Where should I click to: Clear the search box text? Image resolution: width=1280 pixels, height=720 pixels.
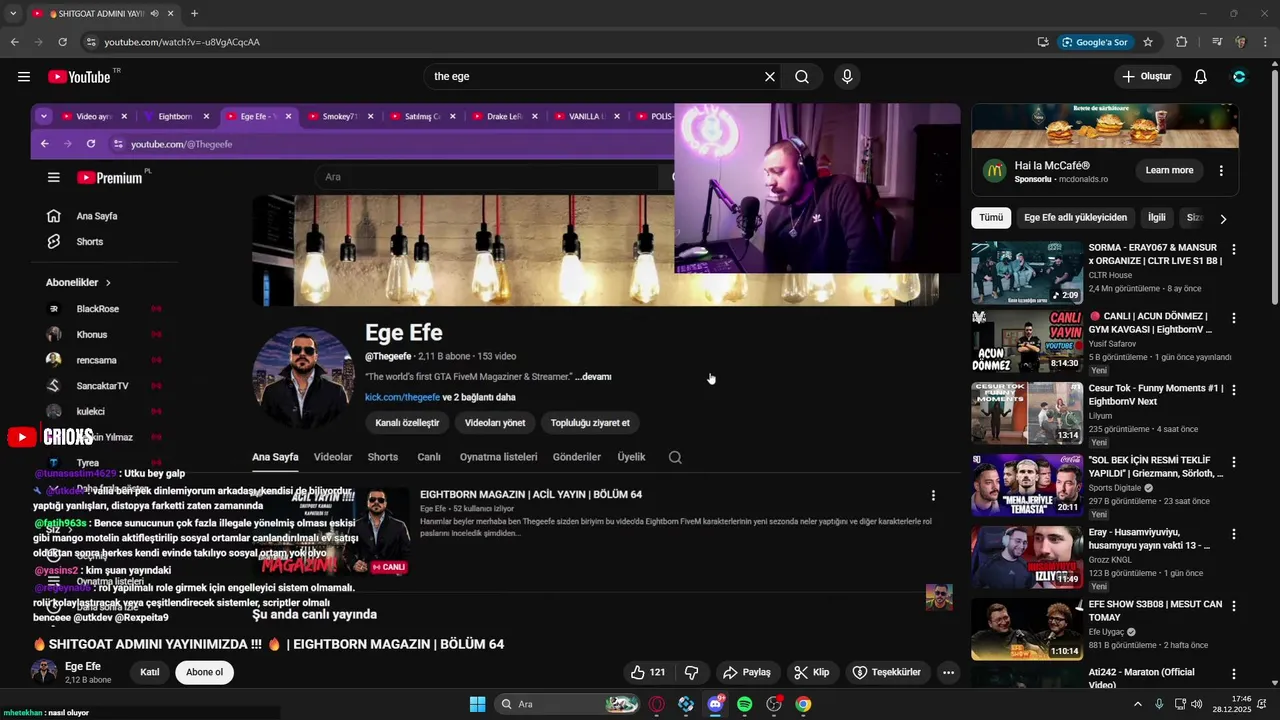[x=770, y=77]
